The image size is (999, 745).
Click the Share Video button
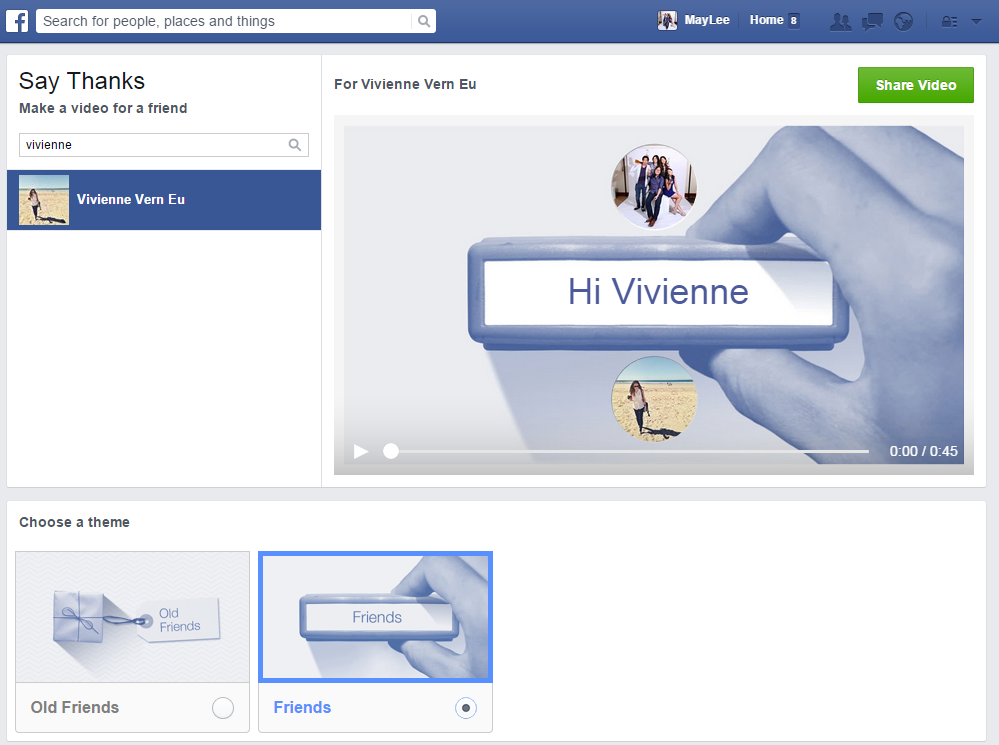(915, 85)
